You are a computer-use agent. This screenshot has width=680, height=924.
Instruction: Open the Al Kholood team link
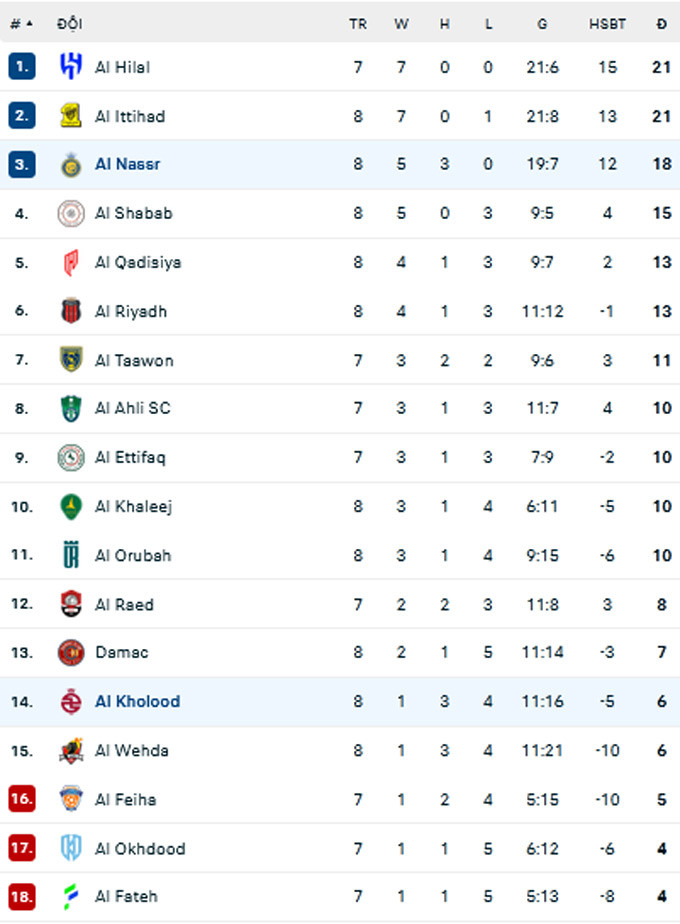(137, 701)
